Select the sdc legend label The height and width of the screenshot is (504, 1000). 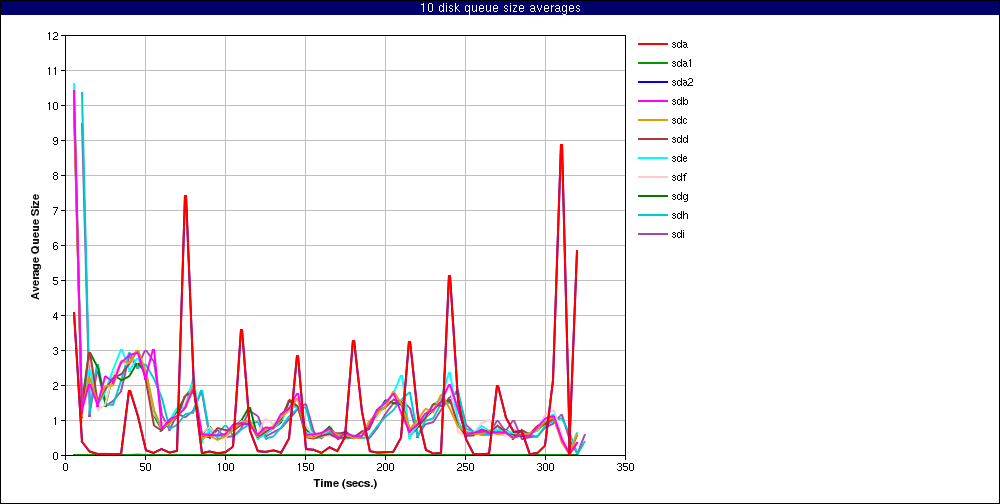pyautogui.click(x=679, y=121)
